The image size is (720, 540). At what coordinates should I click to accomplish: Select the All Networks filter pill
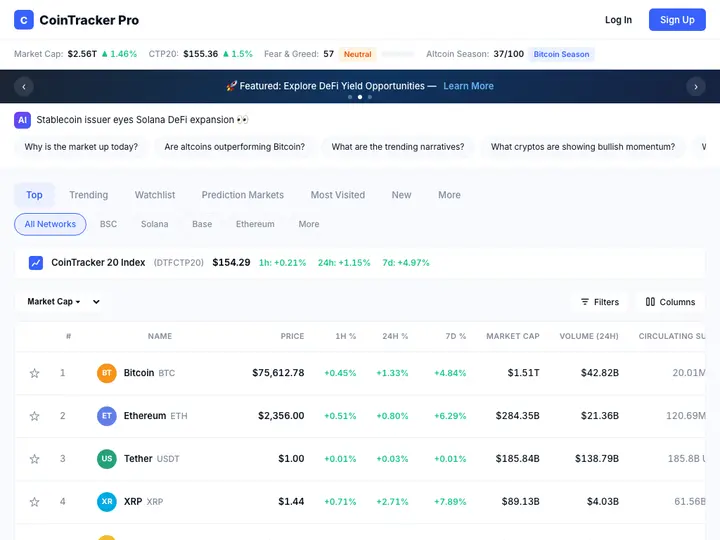[50, 224]
